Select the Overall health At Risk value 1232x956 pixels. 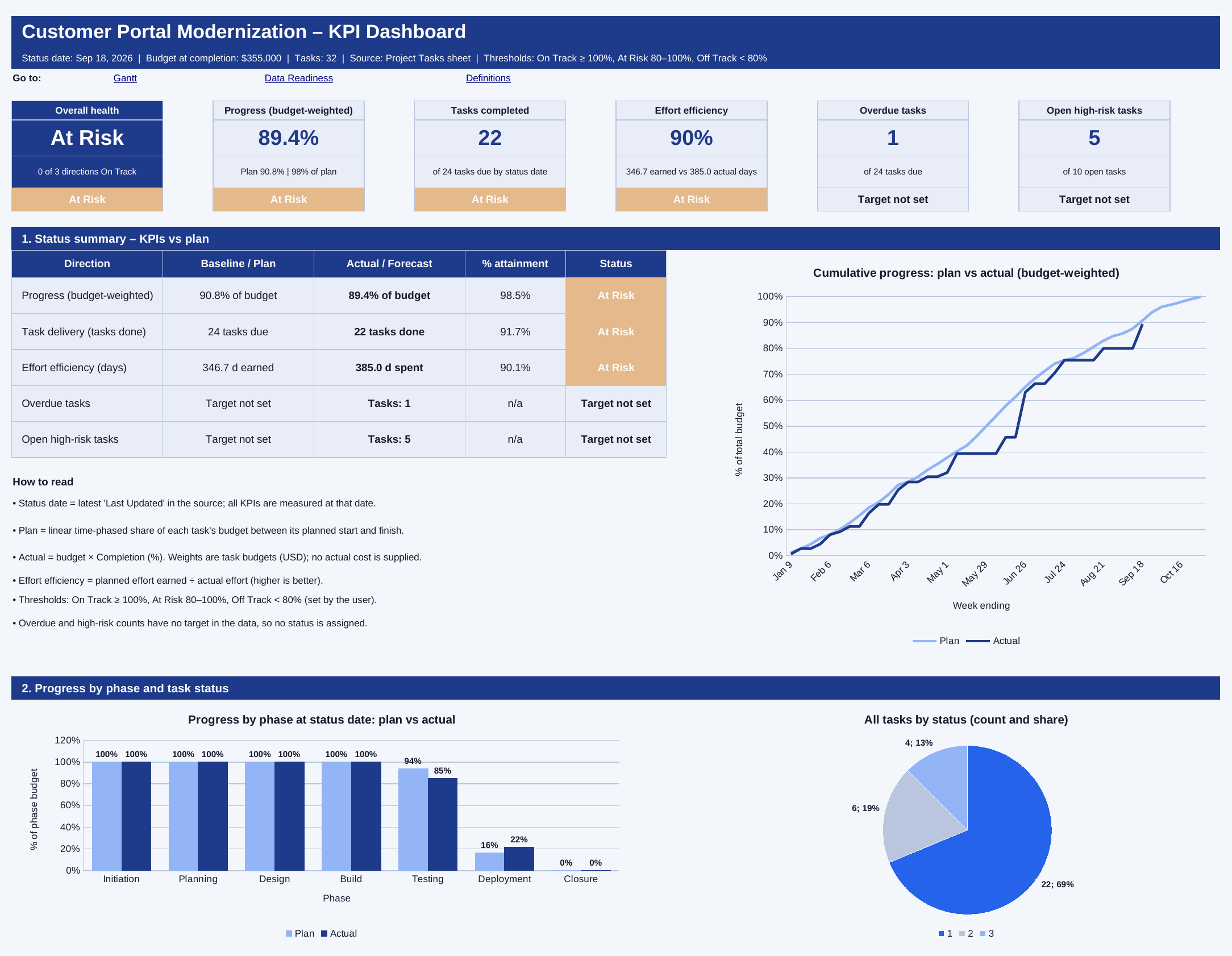[87, 138]
